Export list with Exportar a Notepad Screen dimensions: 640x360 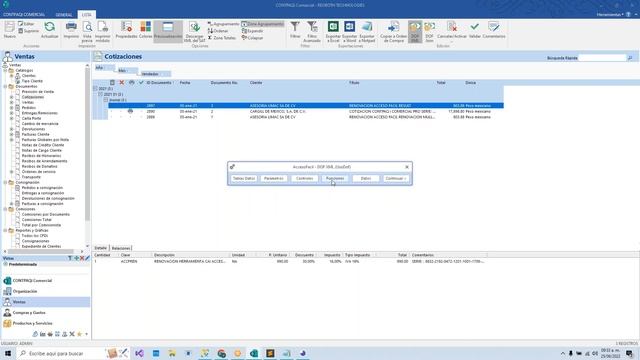(367, 31)
